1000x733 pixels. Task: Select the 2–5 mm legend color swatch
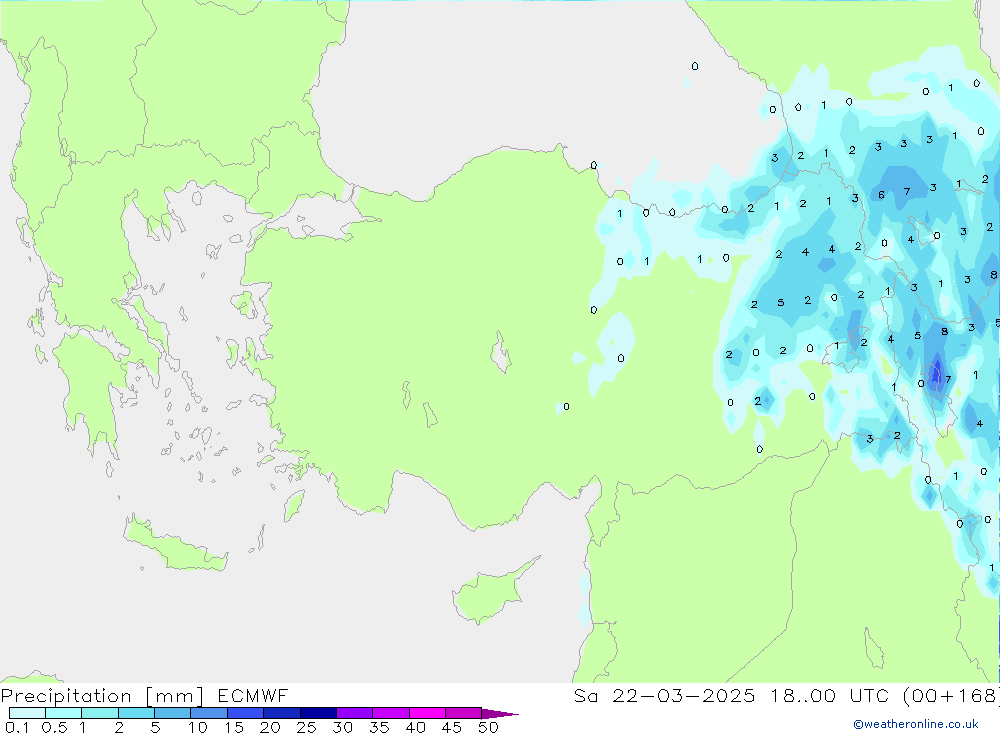(x=136, y=713)
